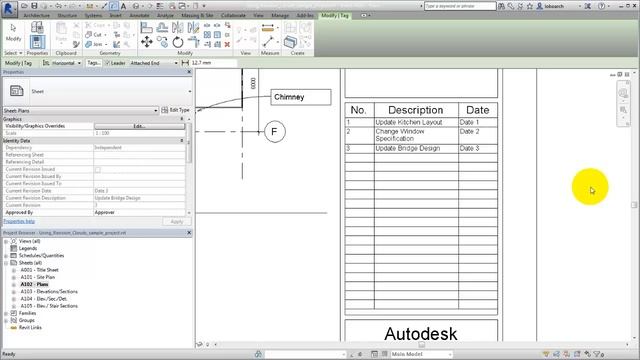Screen dimensions: 640x360
Task: Click the Help question mark icon
Action: point(601,6)
